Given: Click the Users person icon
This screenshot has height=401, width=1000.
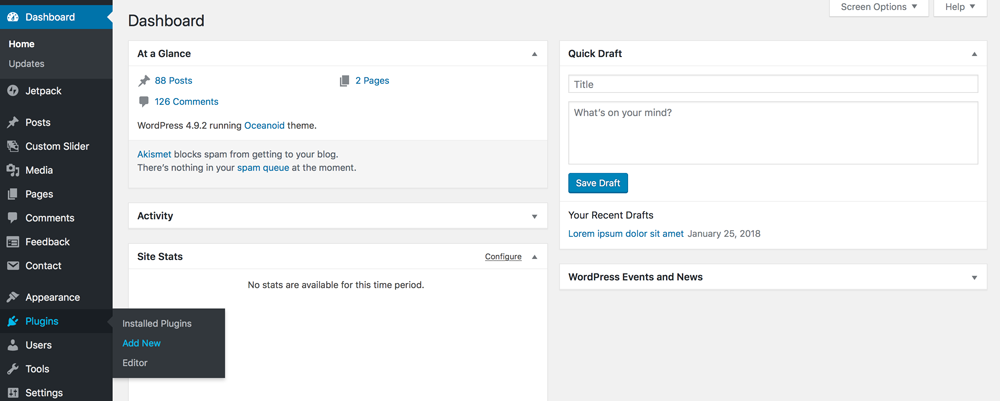Looking at the screenshot, I should (x=13, y=345).
